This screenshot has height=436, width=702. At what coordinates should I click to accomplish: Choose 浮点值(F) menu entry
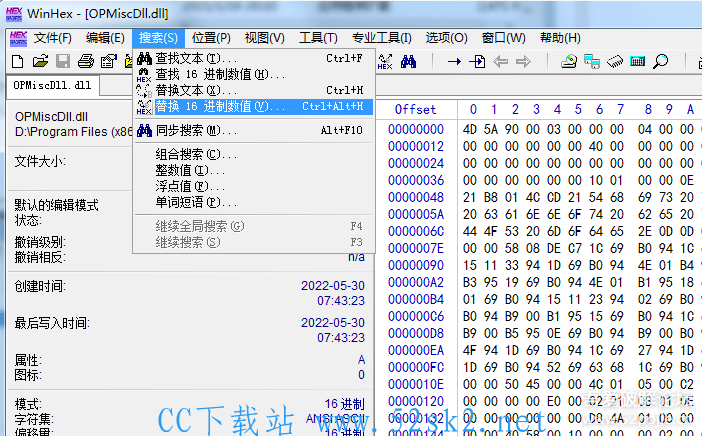click(254, 186)
